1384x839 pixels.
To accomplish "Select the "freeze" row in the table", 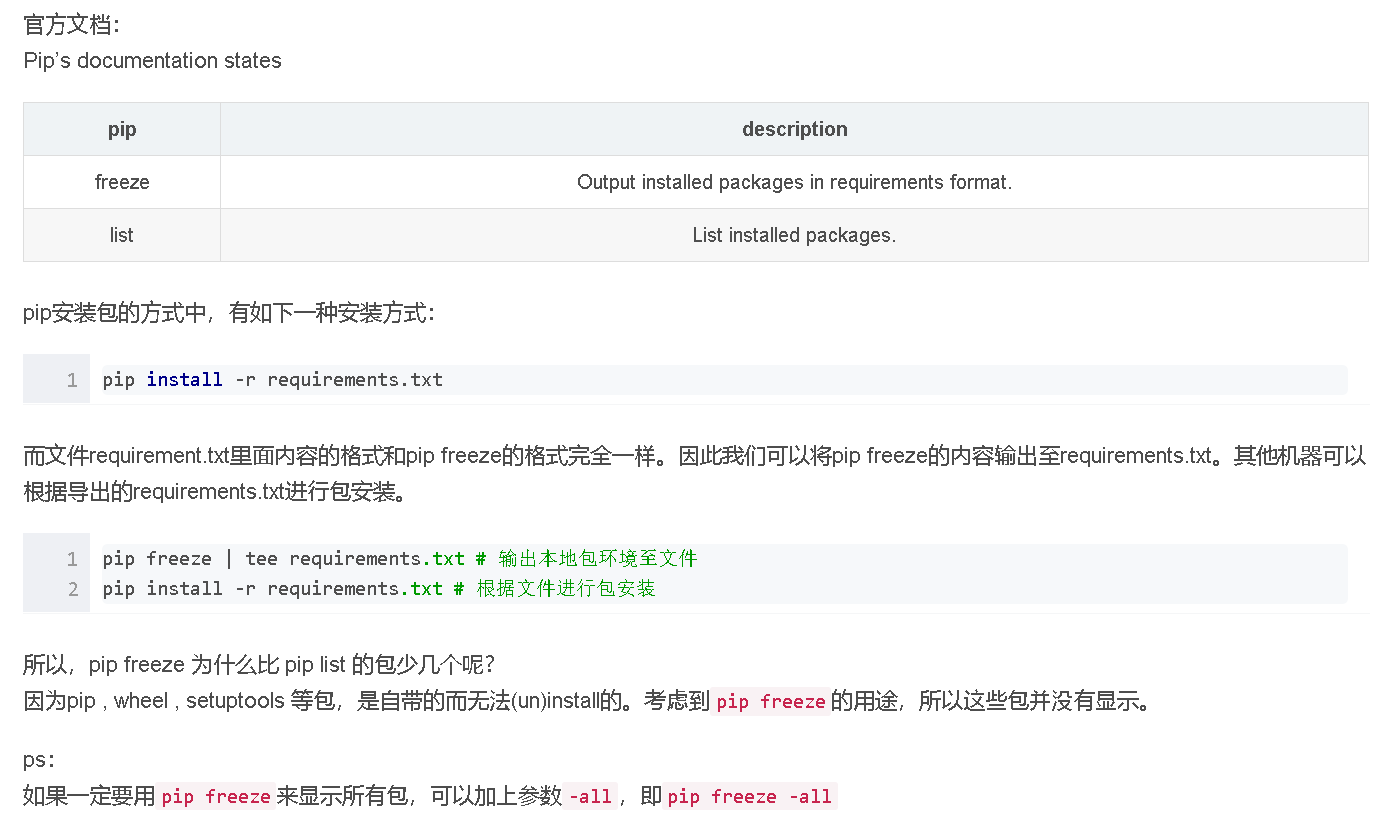I will 121,181.
